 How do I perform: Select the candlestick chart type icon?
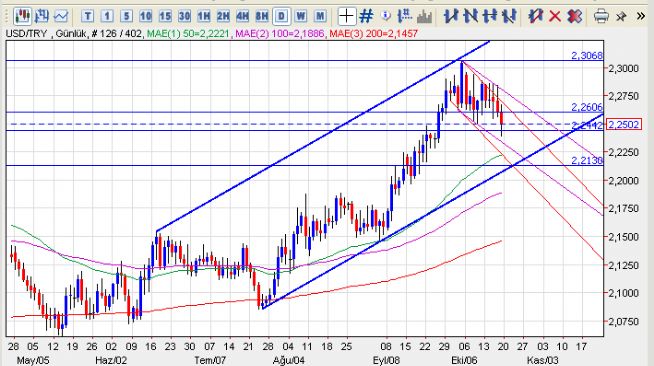[22, 16]
